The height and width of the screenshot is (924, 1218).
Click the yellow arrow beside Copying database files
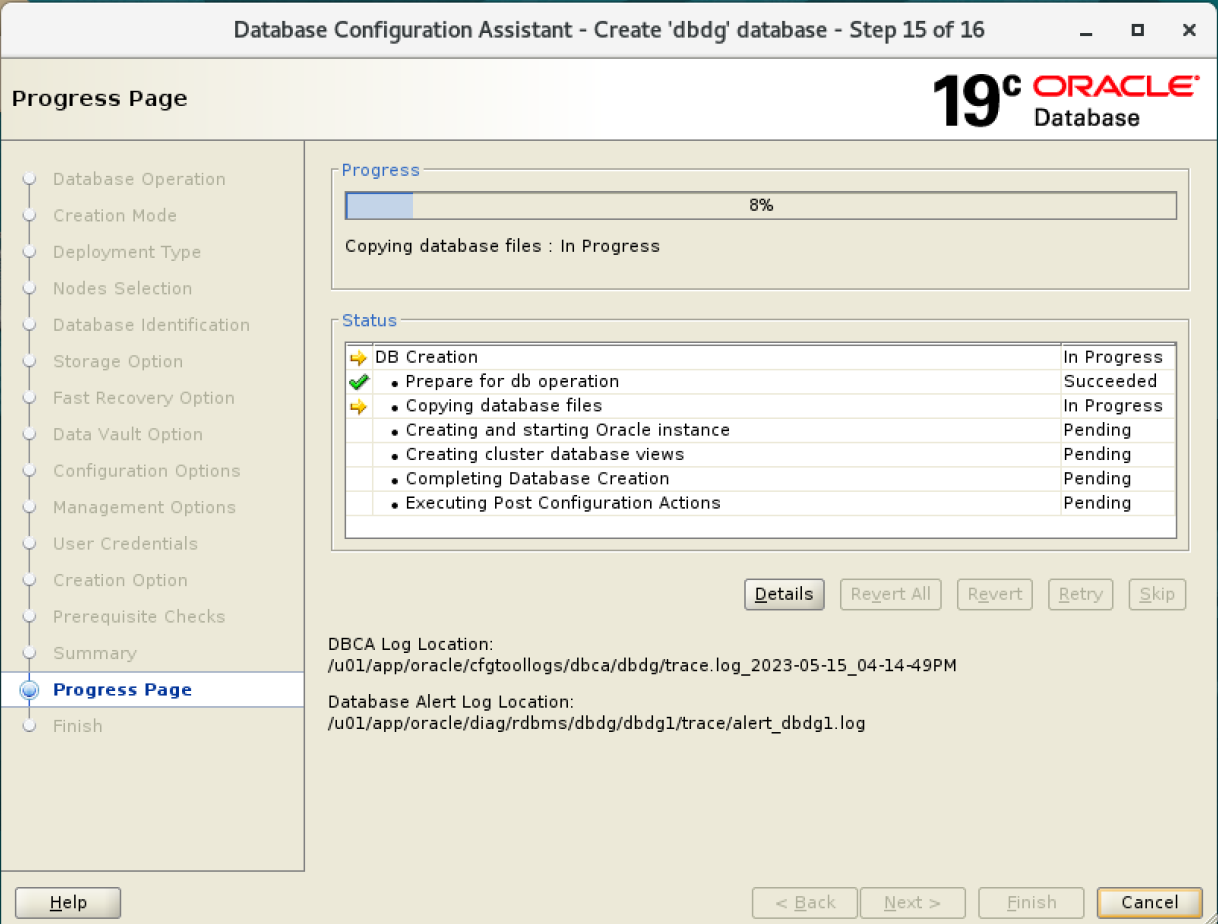pyautogui.click(x=359, y=406)
